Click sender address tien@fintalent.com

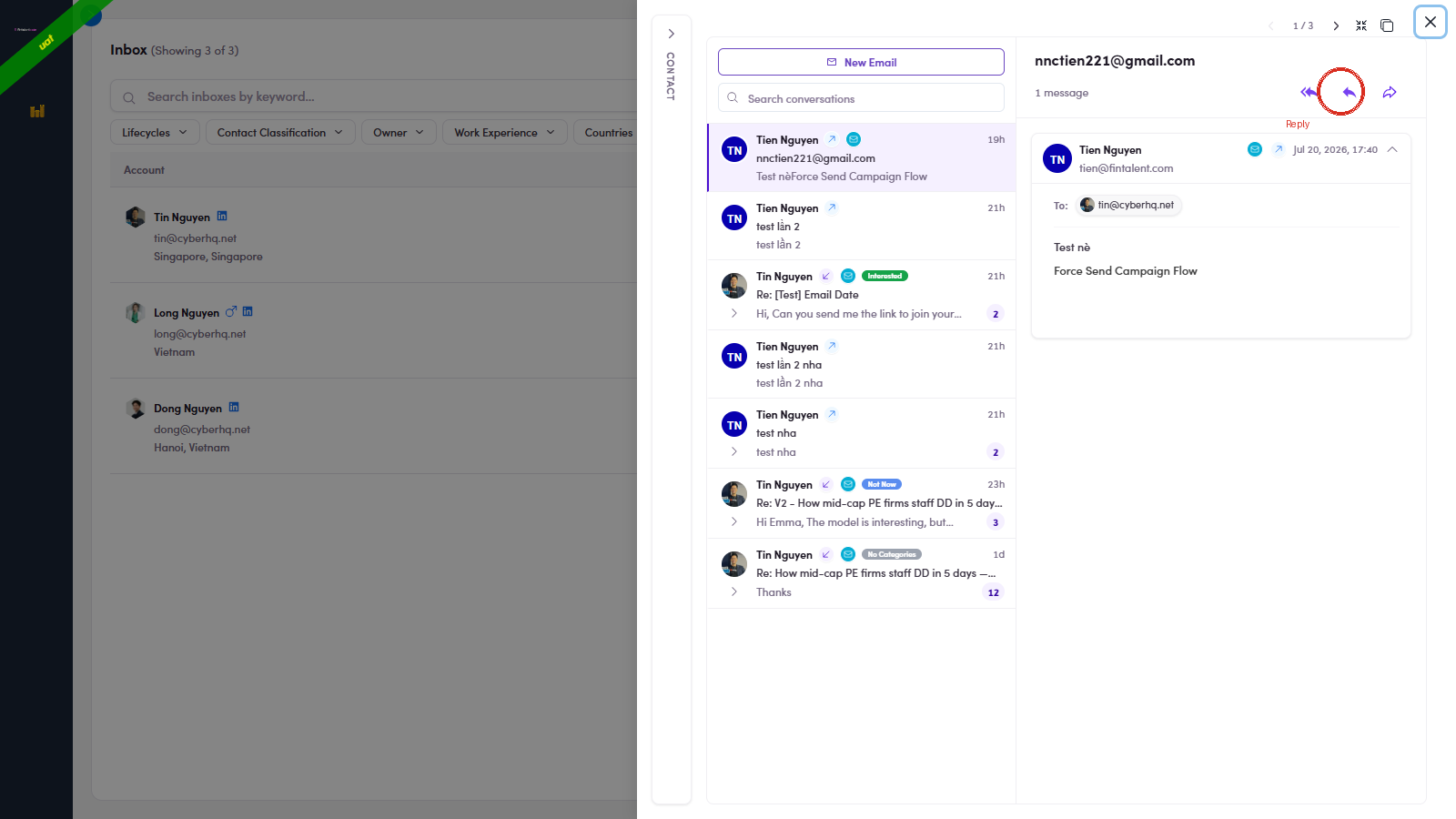[1126, 168]
